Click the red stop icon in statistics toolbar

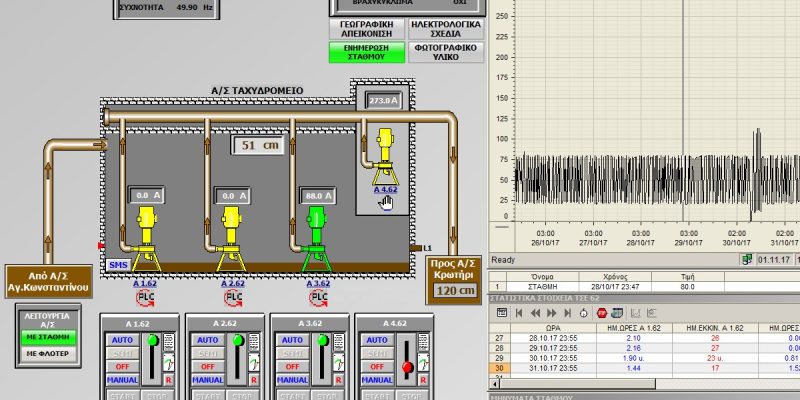[x=601, y=313]
